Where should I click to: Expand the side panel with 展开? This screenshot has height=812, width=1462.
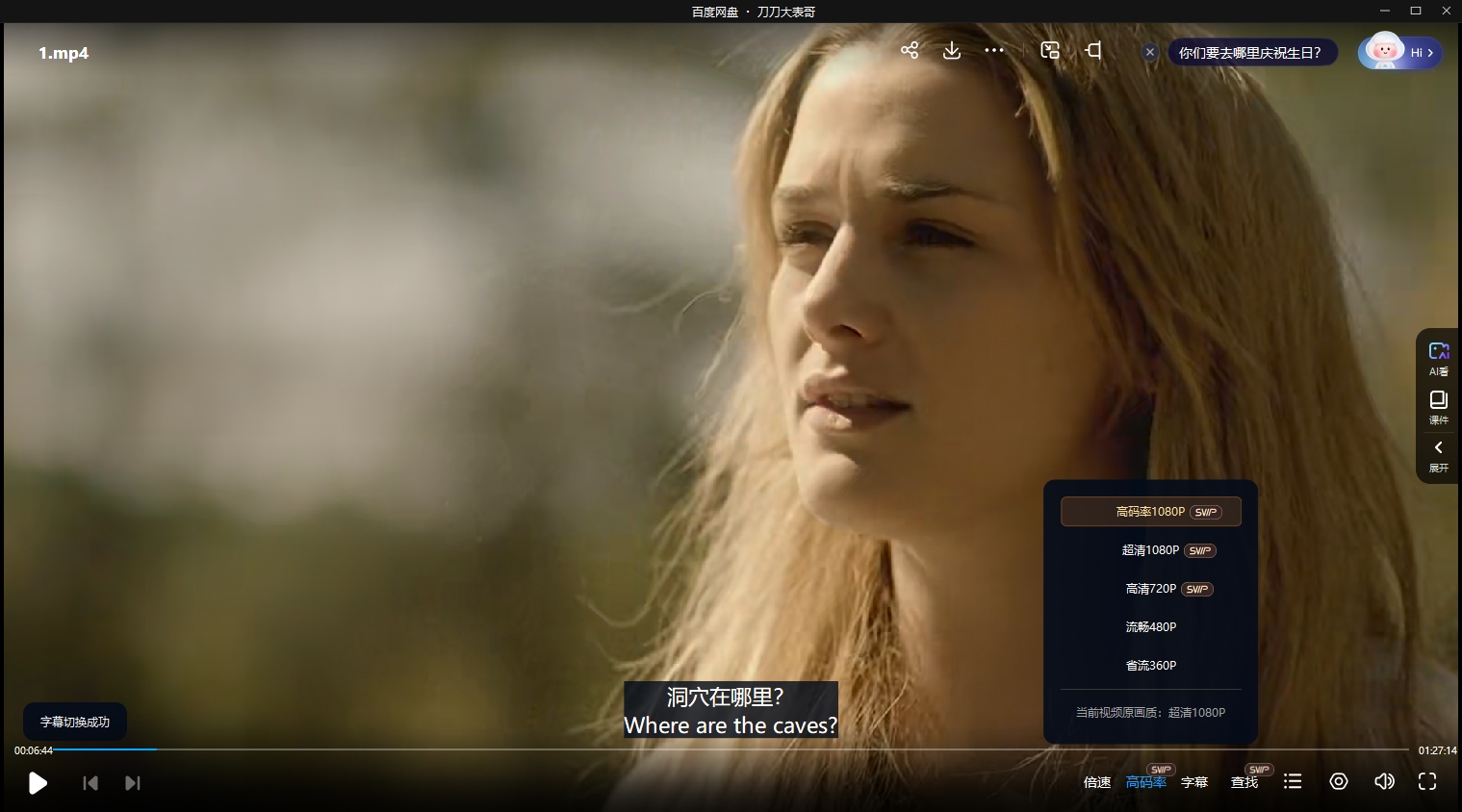coord(1438,455)
